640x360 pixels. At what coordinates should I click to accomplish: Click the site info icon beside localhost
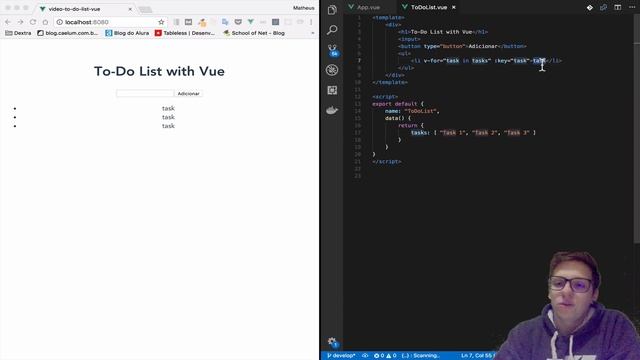click(x=60, y=22)
